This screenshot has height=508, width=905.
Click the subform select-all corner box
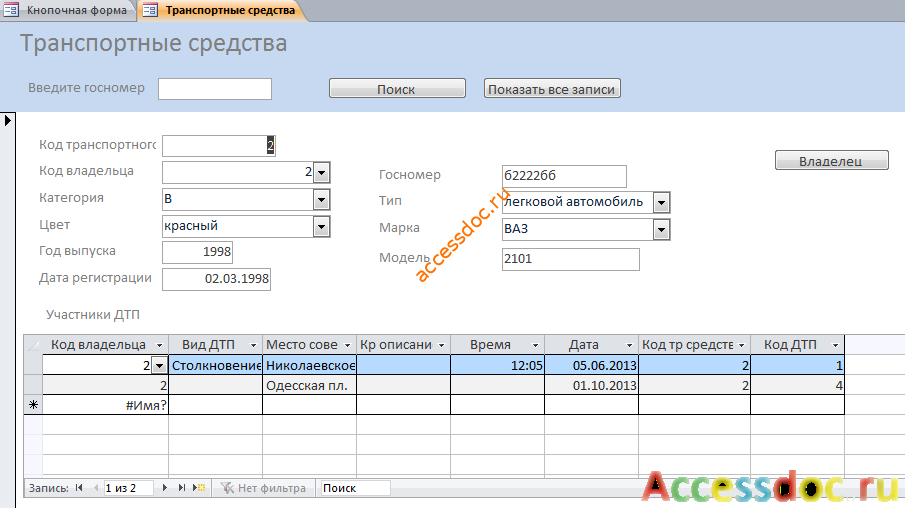(x=33, y=345)
